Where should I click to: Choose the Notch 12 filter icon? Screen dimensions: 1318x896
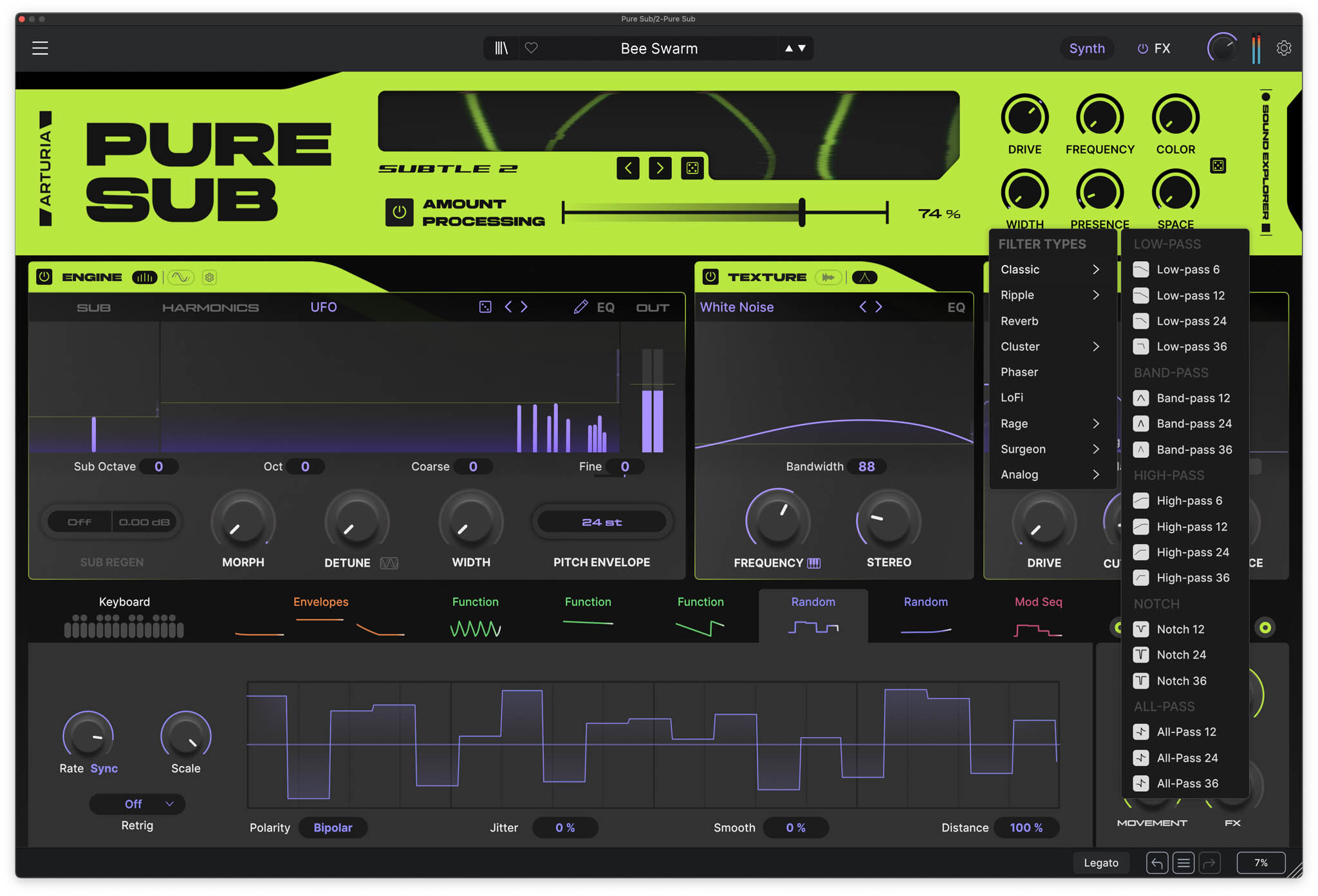pyautogui.click(x=1141, y=629)
